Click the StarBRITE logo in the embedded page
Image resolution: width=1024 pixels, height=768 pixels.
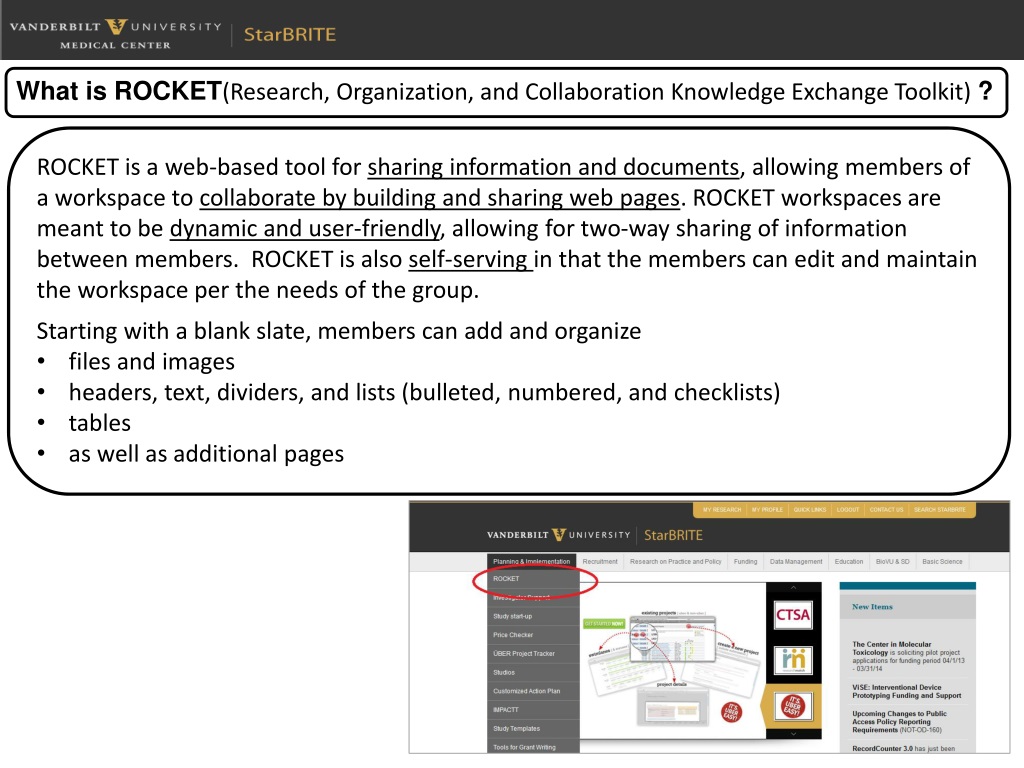[673, 536]
